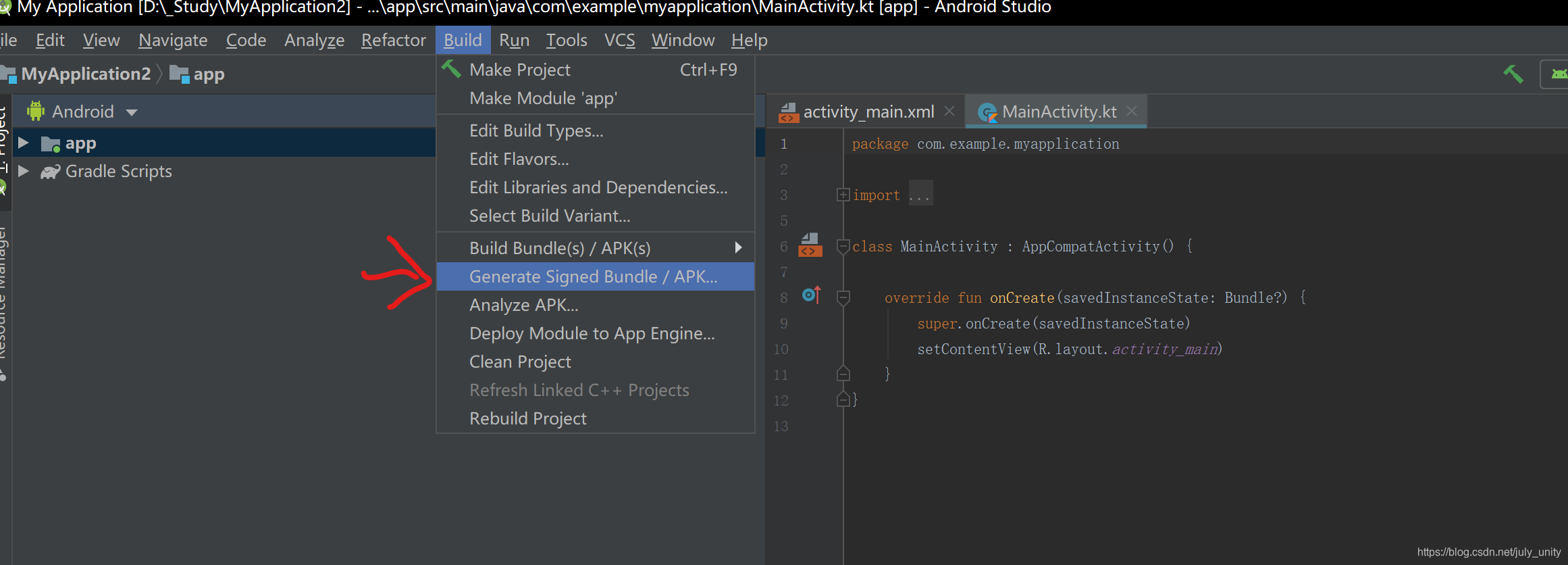This screenshot has height=565, width=1568.
Task: Select Deploy Module to App Engine...
Action: [x=595, y=333]
